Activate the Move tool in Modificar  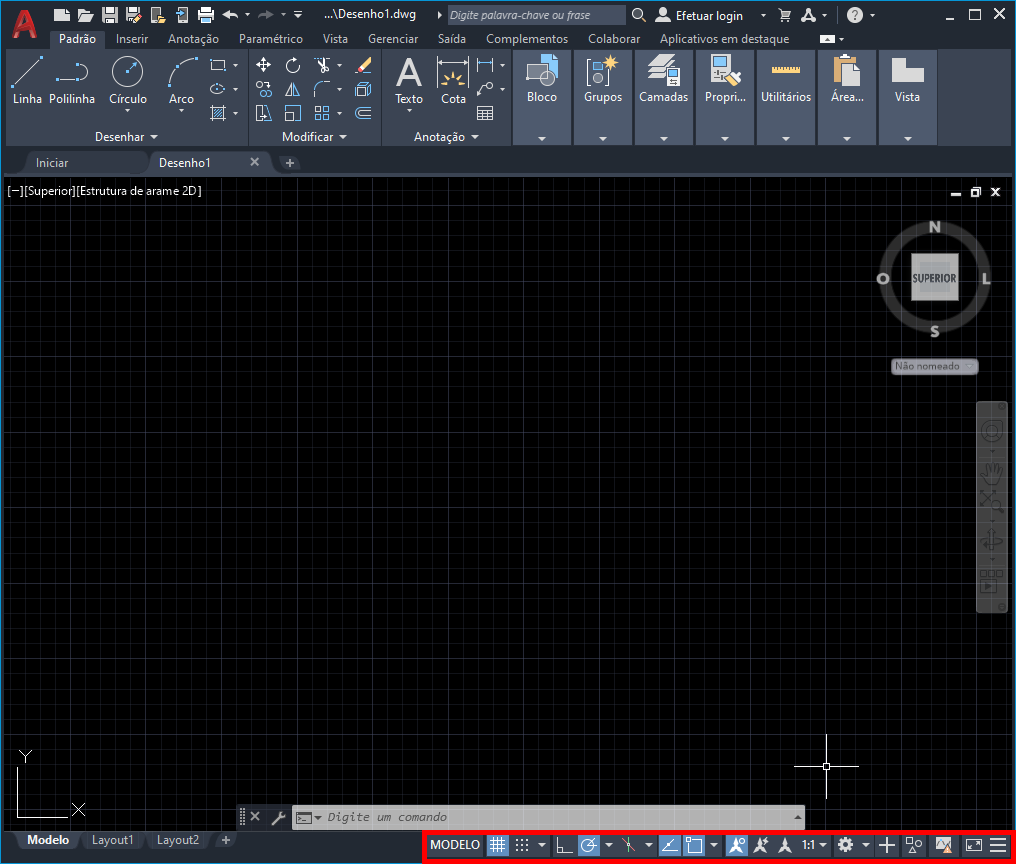263,65
